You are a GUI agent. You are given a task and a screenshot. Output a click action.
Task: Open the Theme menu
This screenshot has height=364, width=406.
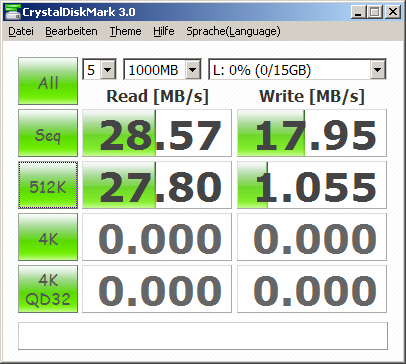pyautogui.click(x=125, y=31)
